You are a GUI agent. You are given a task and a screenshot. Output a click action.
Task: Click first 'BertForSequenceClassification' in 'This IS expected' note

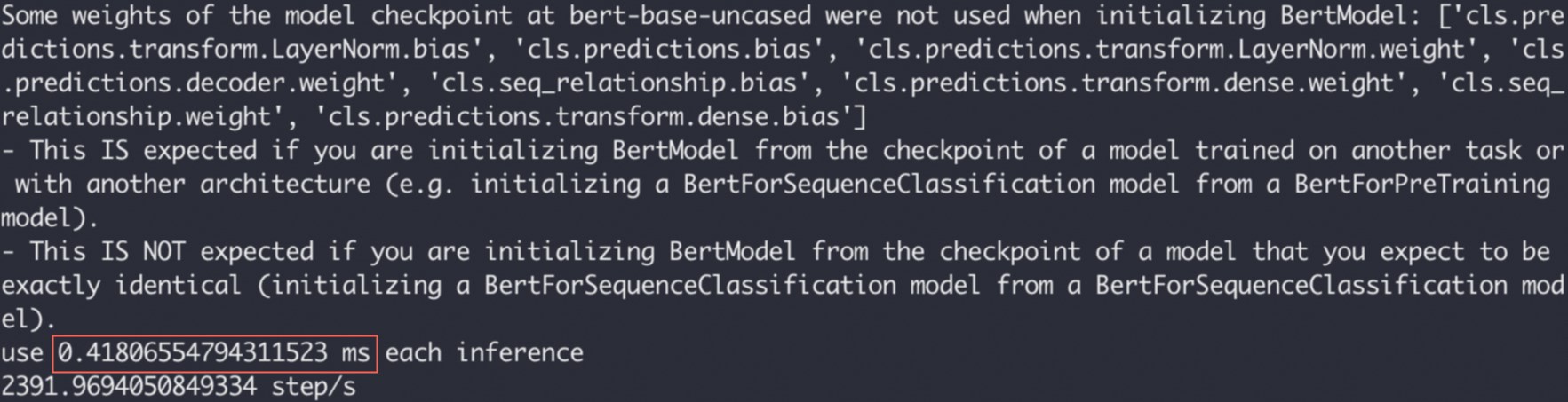888,185
